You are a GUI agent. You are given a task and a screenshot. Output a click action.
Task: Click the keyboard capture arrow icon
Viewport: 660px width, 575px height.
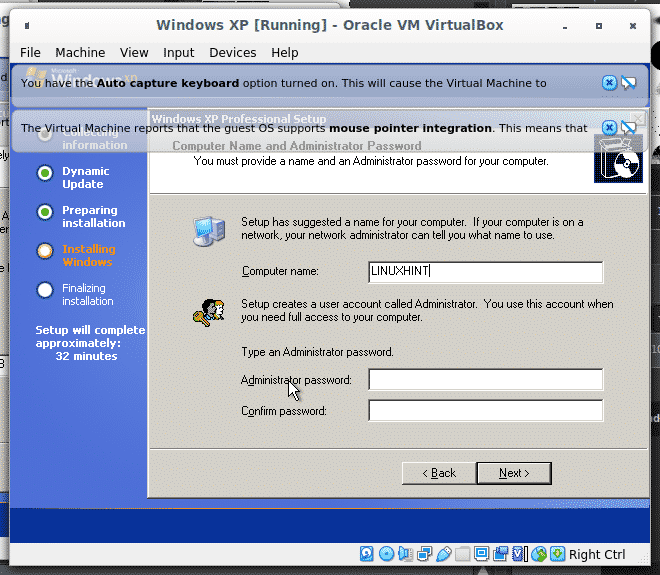click(558, 554)
